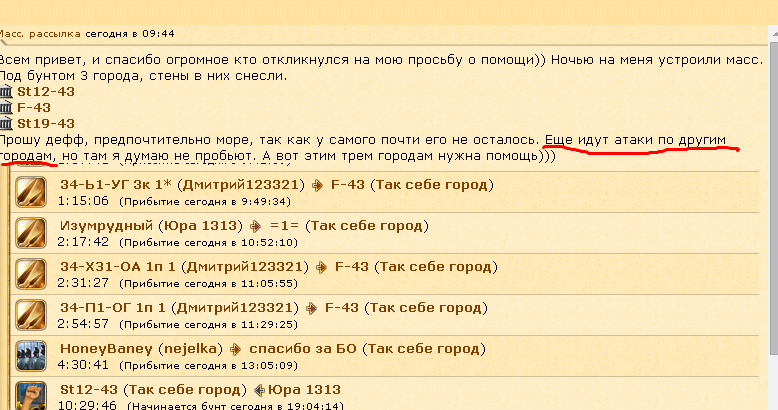Open the St19-43 city link in message
Image resolution: width=778 pixels, height=410 pixels.
(46, 124)
